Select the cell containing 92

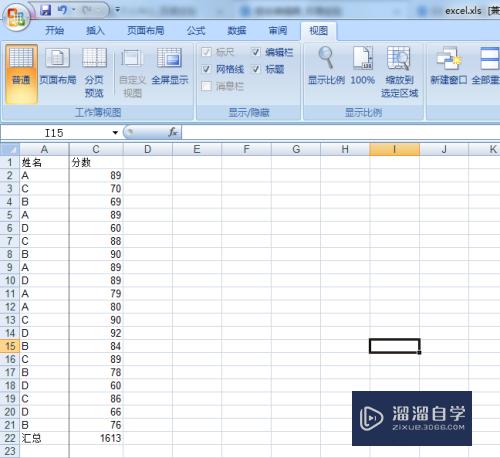[96, 333]
